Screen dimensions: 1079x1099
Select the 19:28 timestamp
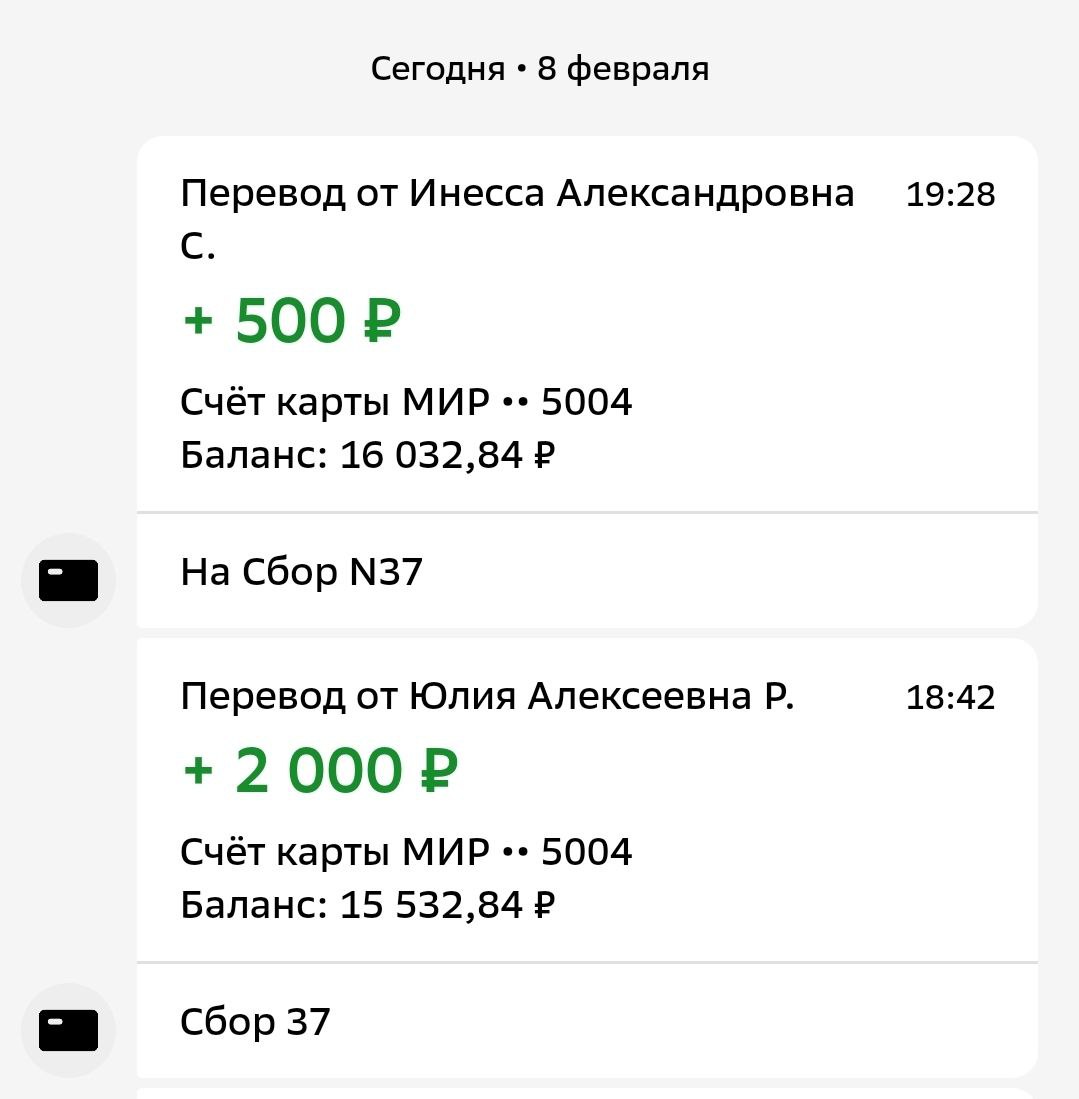point(950,195)
